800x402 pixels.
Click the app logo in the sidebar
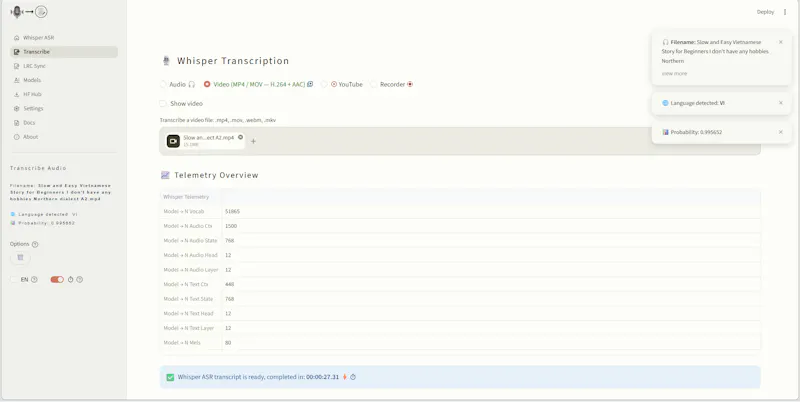click(x=29, y=12)
